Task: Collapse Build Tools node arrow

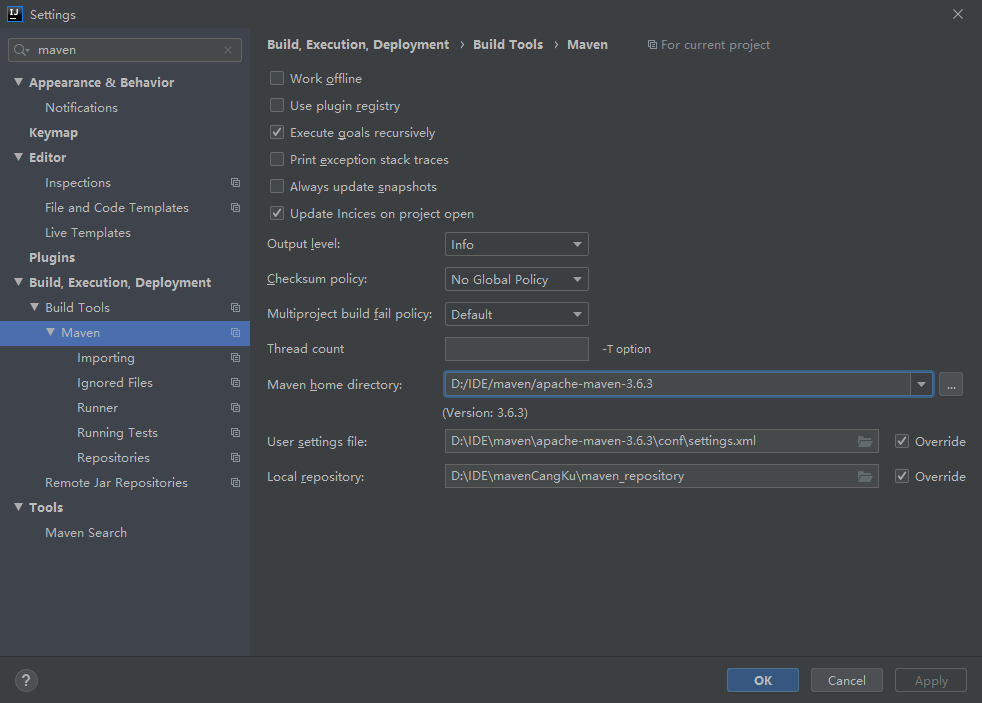Action: tap(34, 307)
